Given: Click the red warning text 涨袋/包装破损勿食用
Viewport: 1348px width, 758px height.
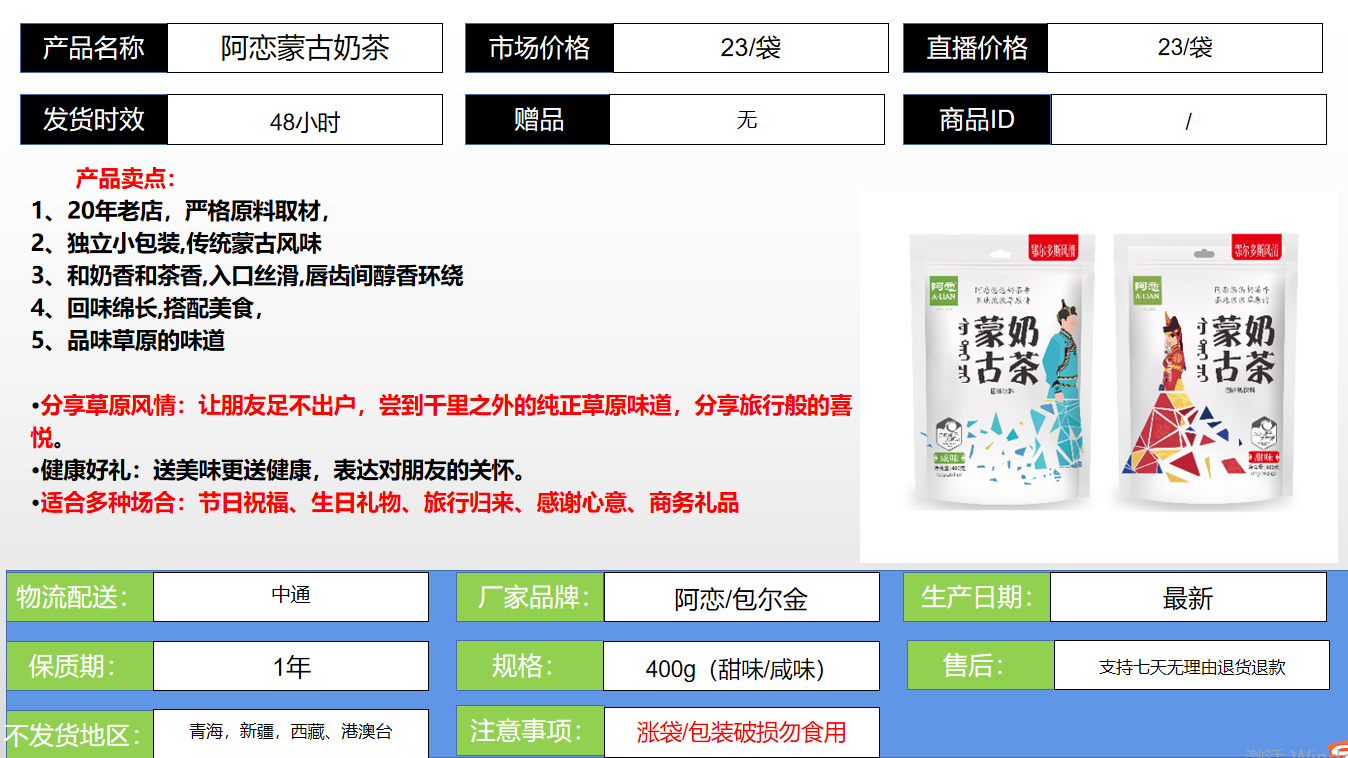Looking at the screenshot, I should coord(741,732).
